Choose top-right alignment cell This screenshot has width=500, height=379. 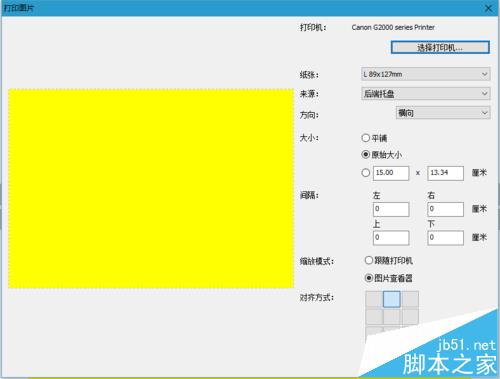[410, 299]
